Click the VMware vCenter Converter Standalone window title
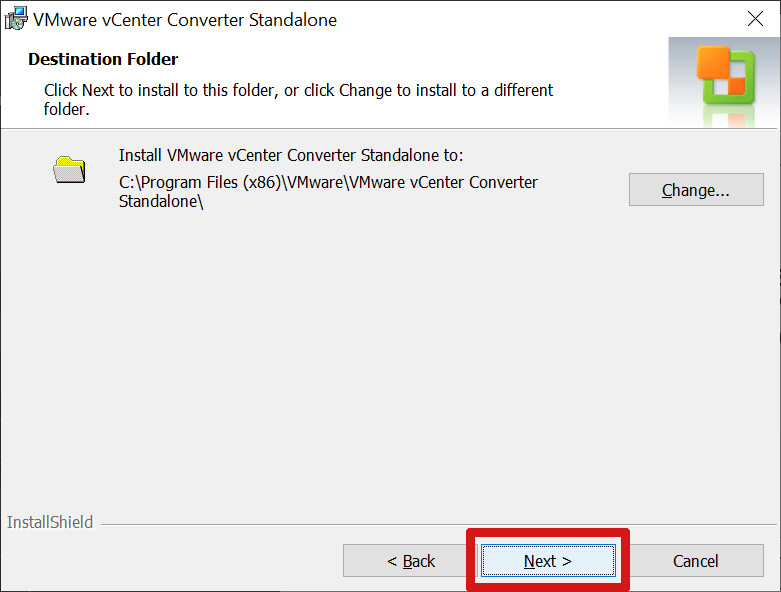Viewport: 781px width, 592px height. pos(185,20)
